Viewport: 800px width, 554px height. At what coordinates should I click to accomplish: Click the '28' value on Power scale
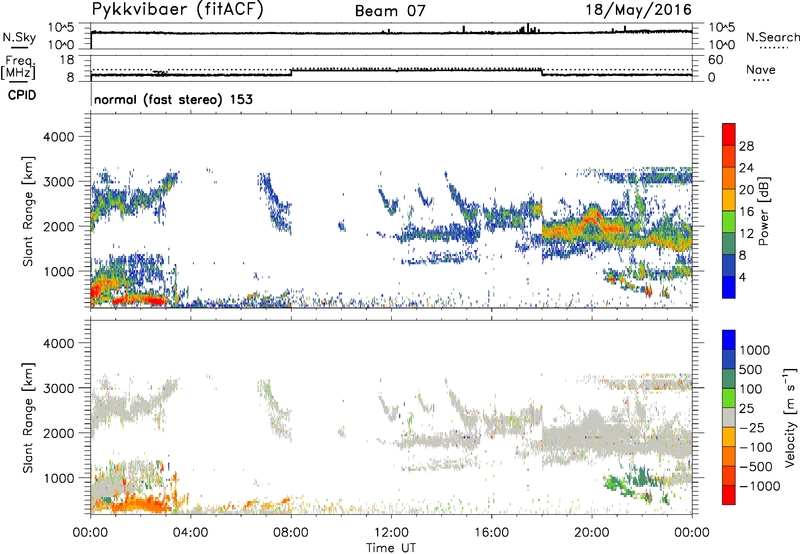click(746, 146)
